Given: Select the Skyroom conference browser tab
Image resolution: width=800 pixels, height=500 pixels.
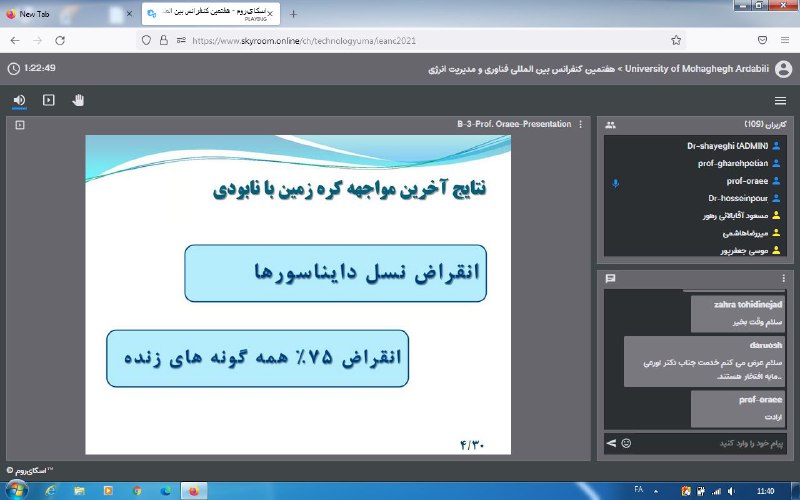Looking at the screenshot, I should pyautogui.click(x=211, y=14).
